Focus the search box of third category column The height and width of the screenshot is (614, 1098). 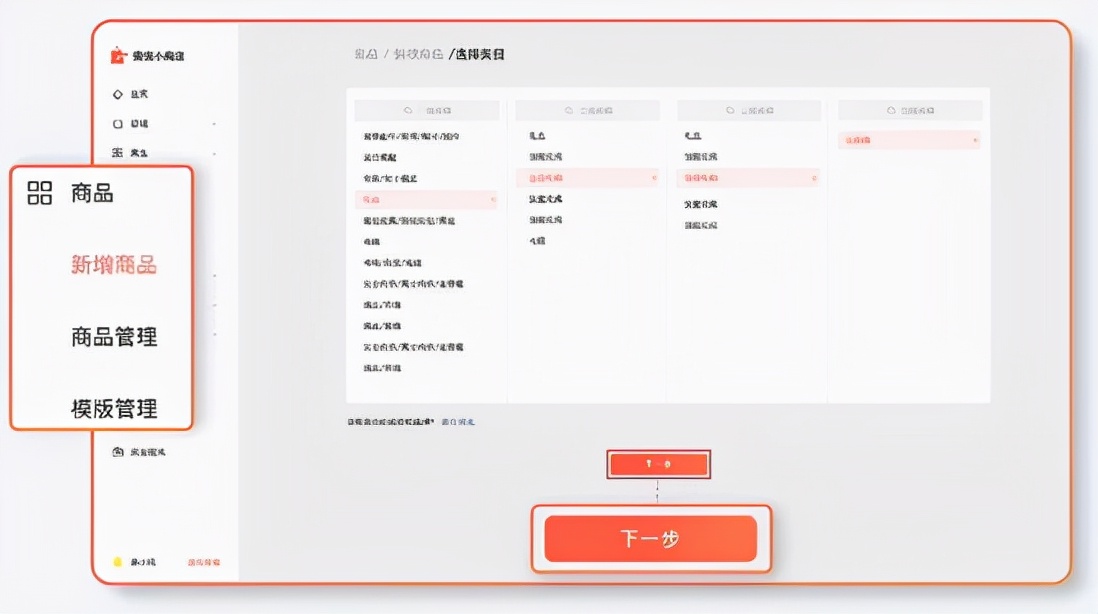[749, 111]
